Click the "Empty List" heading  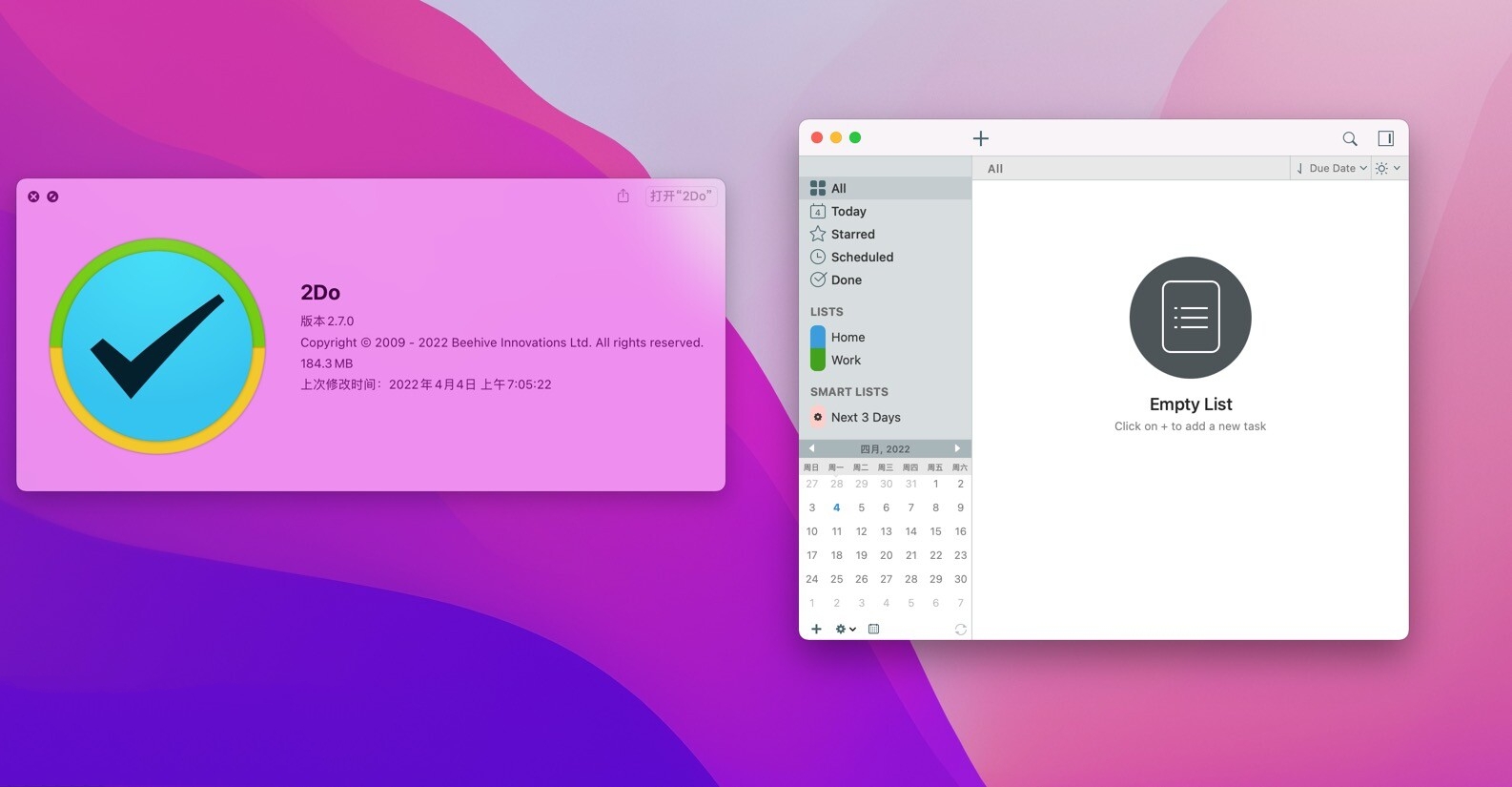click(1191, 404)
